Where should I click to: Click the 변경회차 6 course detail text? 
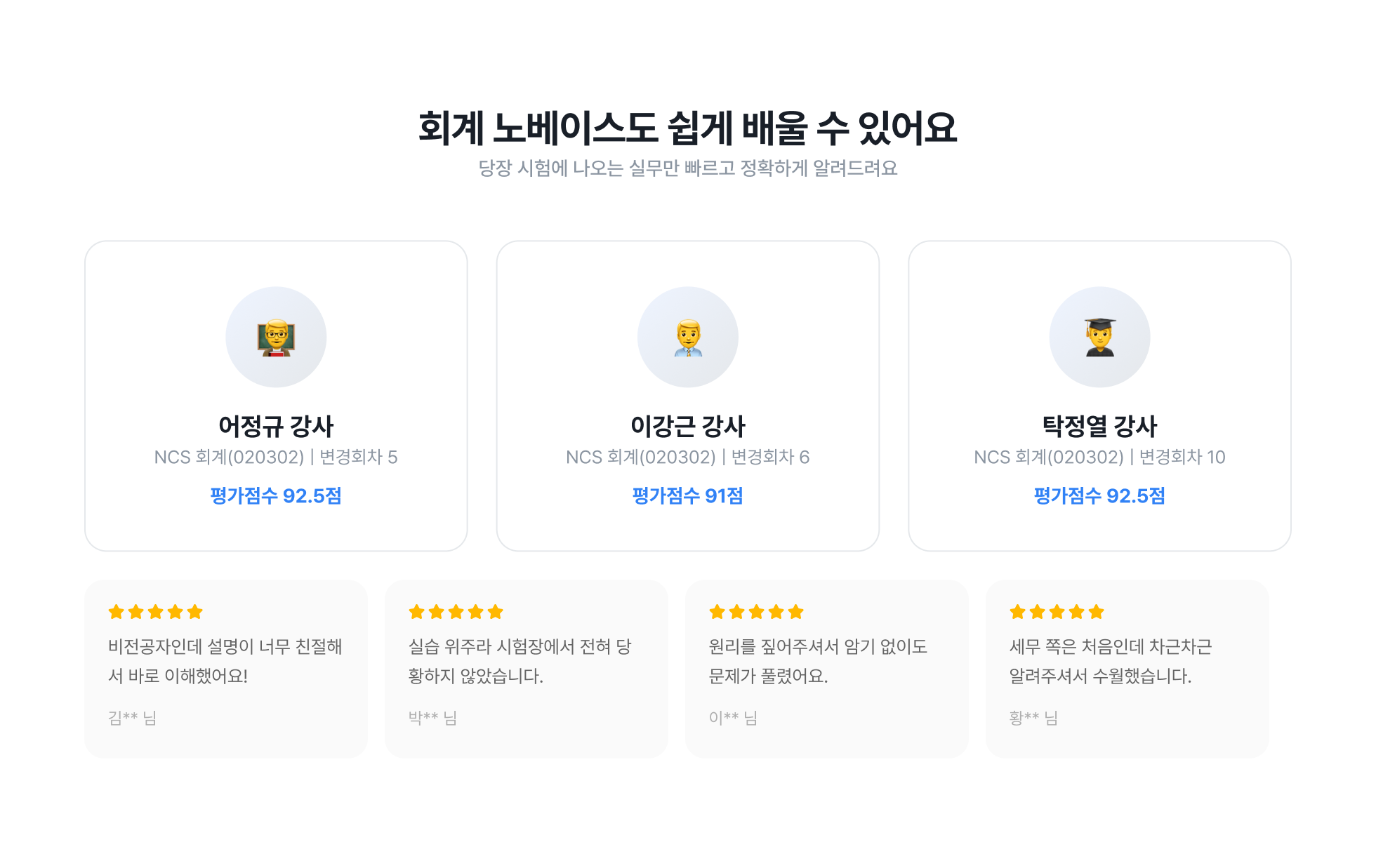point(771,458)
